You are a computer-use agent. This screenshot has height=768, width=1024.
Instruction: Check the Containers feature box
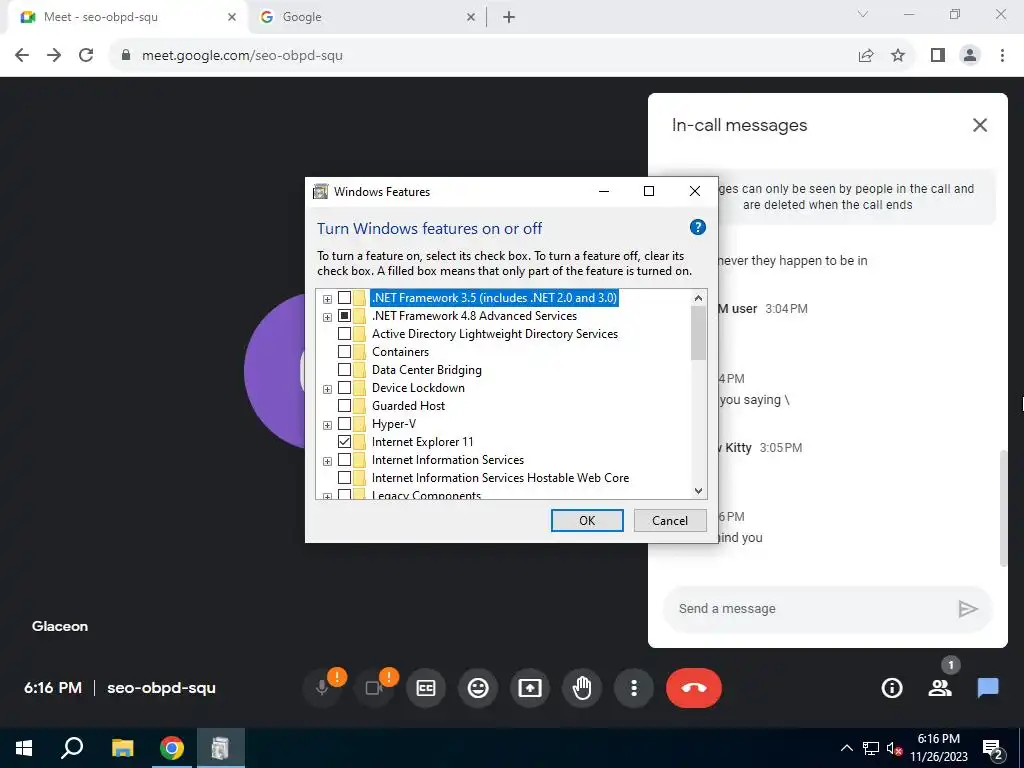[344, 352]
